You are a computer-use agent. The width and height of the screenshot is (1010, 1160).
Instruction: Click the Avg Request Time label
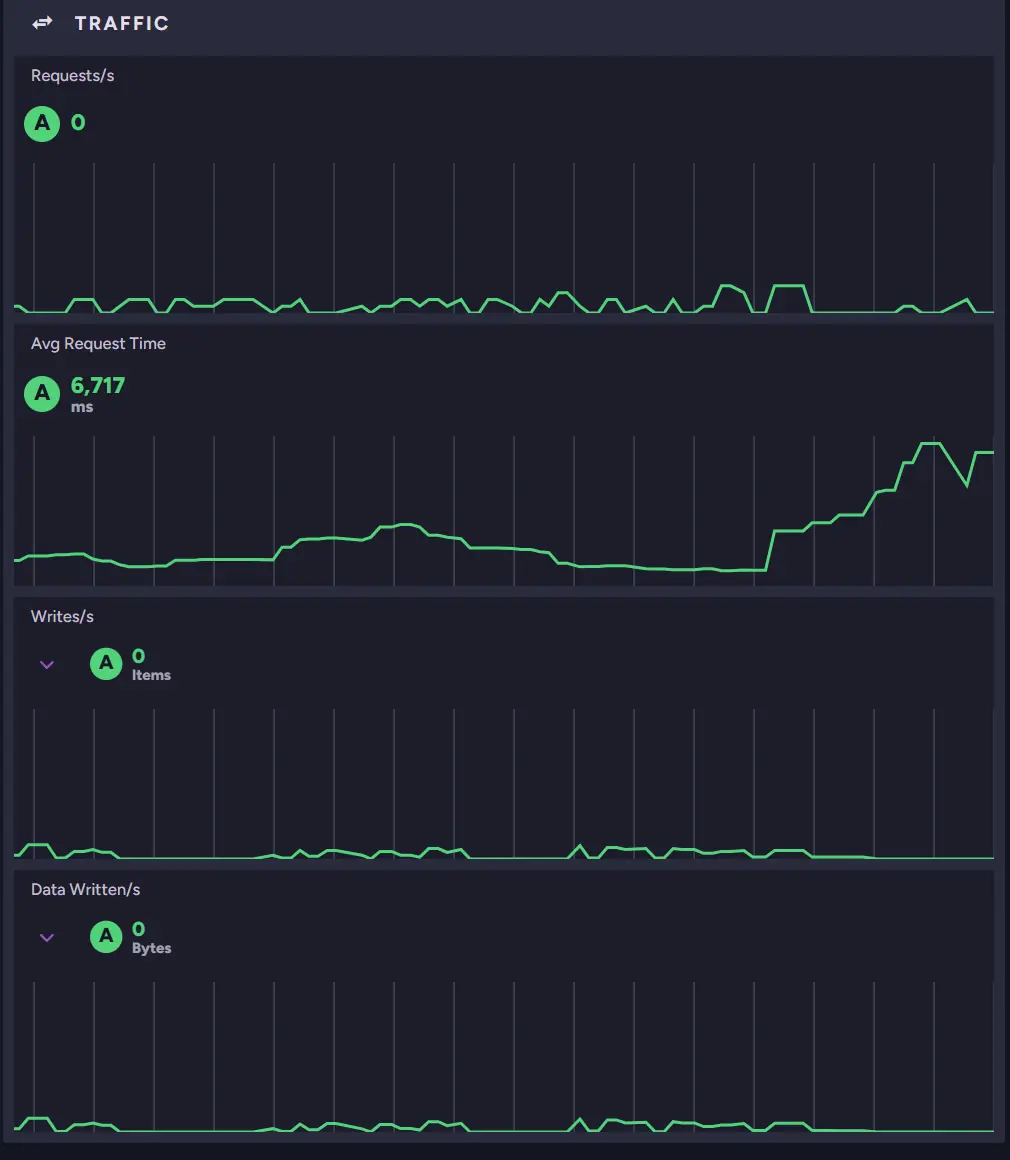pyautogui.click(x=98, y=344)
